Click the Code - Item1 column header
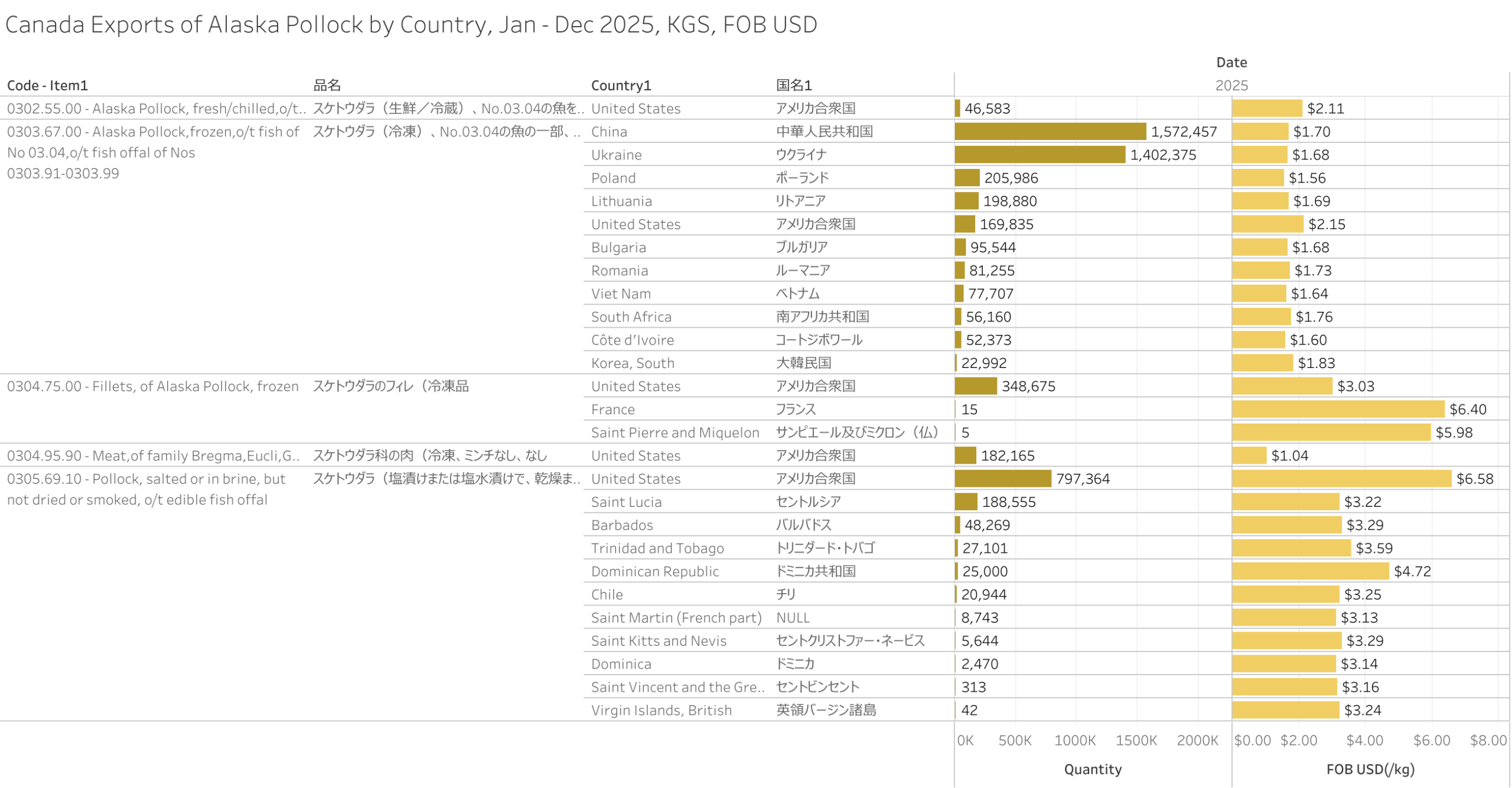Viewport: 1512px width, 788px height. [x=47, y=85]
